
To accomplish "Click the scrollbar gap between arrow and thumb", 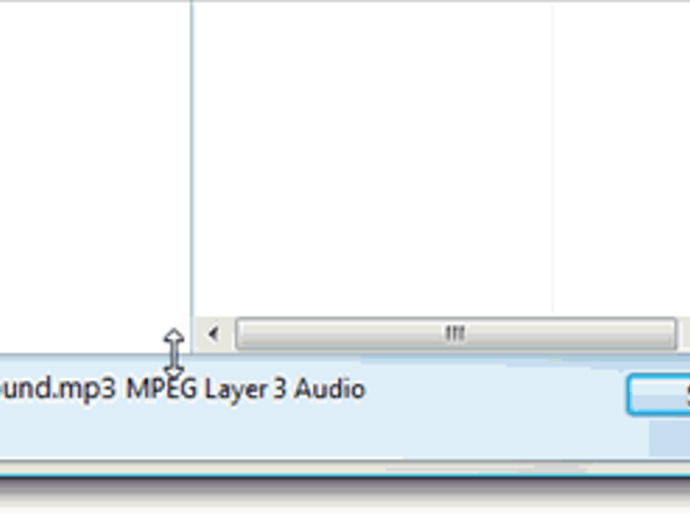I will (228, 334).
